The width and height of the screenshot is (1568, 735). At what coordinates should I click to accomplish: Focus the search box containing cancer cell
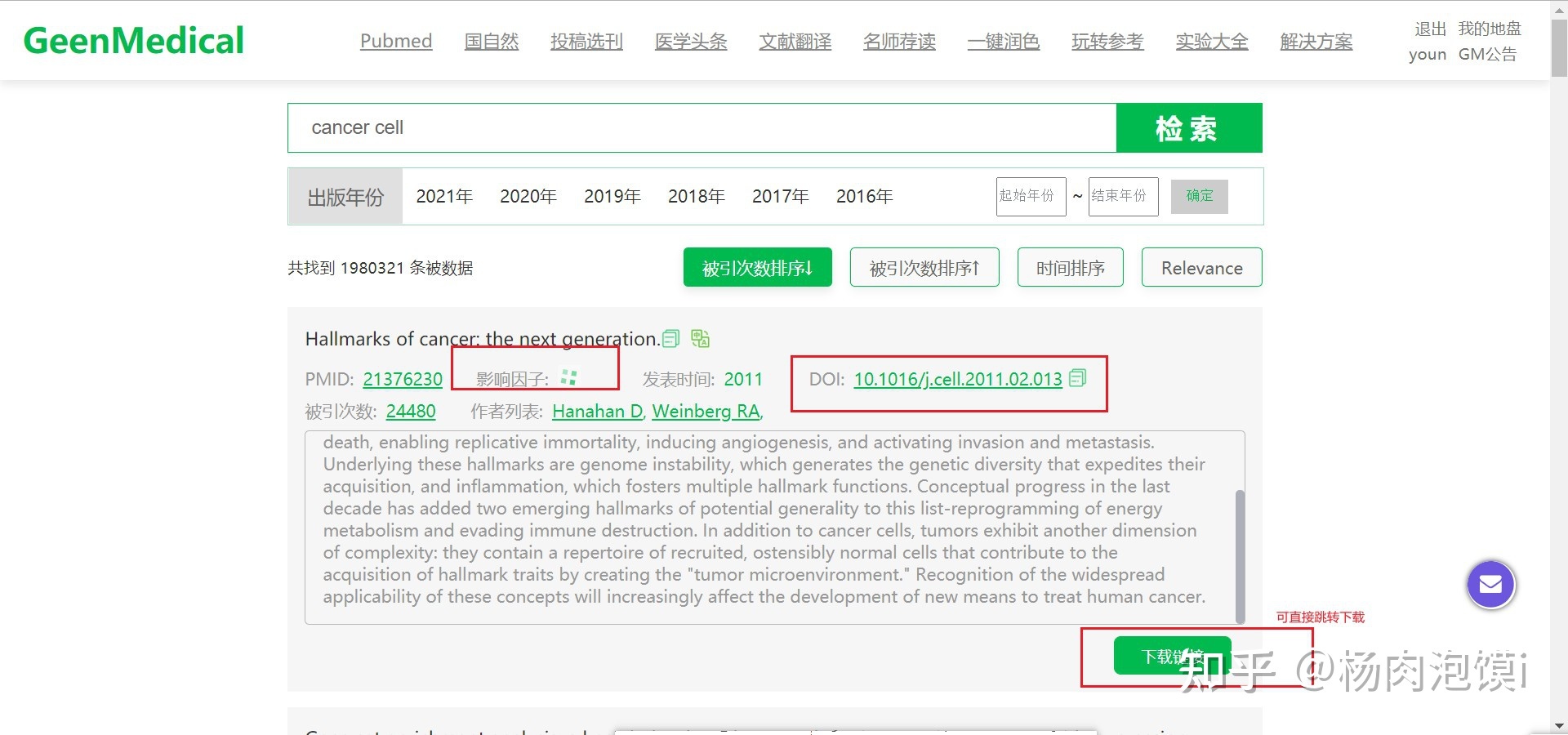pyautogui.click(x=702, y=127)
